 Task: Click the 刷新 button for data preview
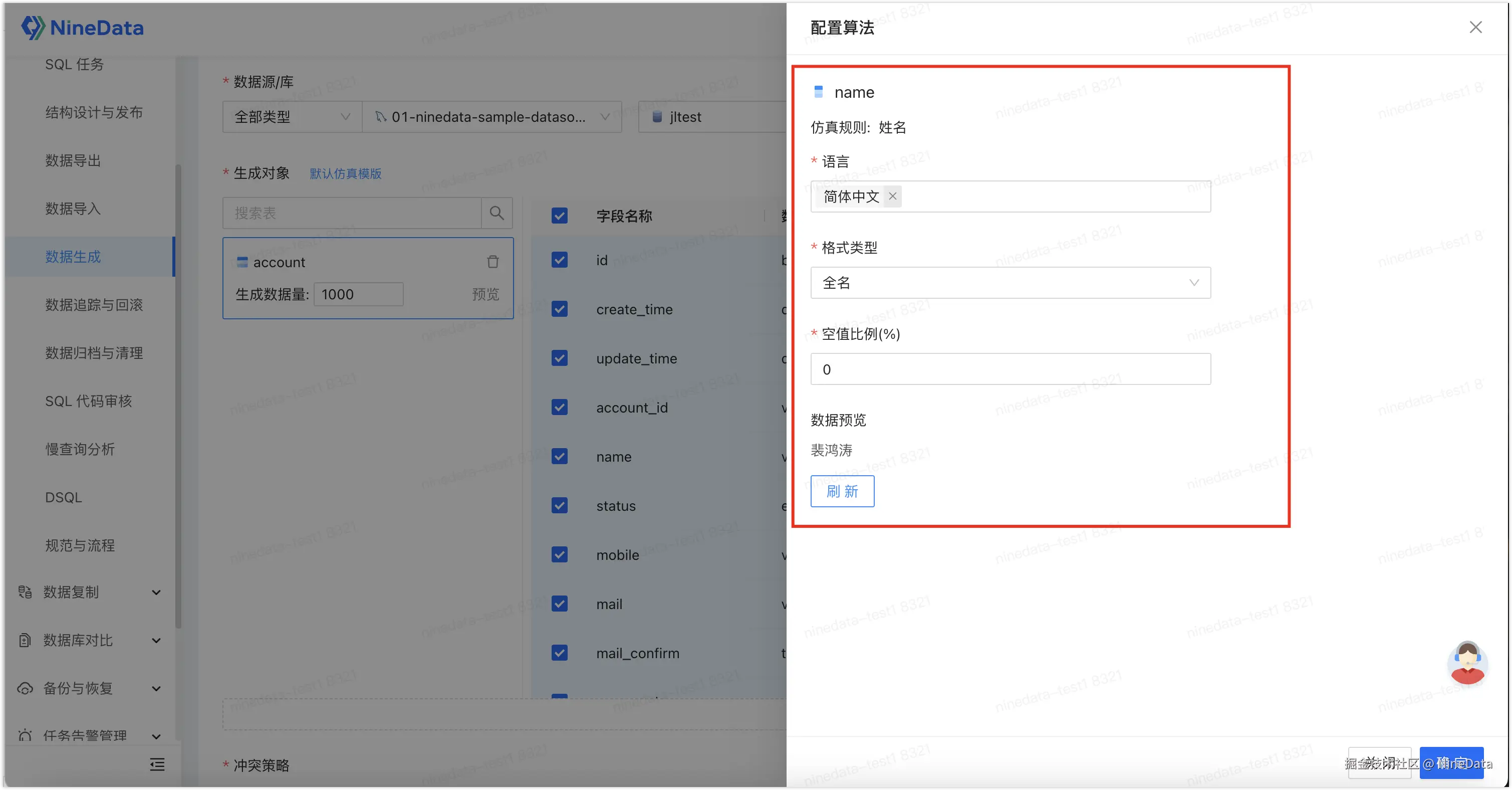click(842, 491)
